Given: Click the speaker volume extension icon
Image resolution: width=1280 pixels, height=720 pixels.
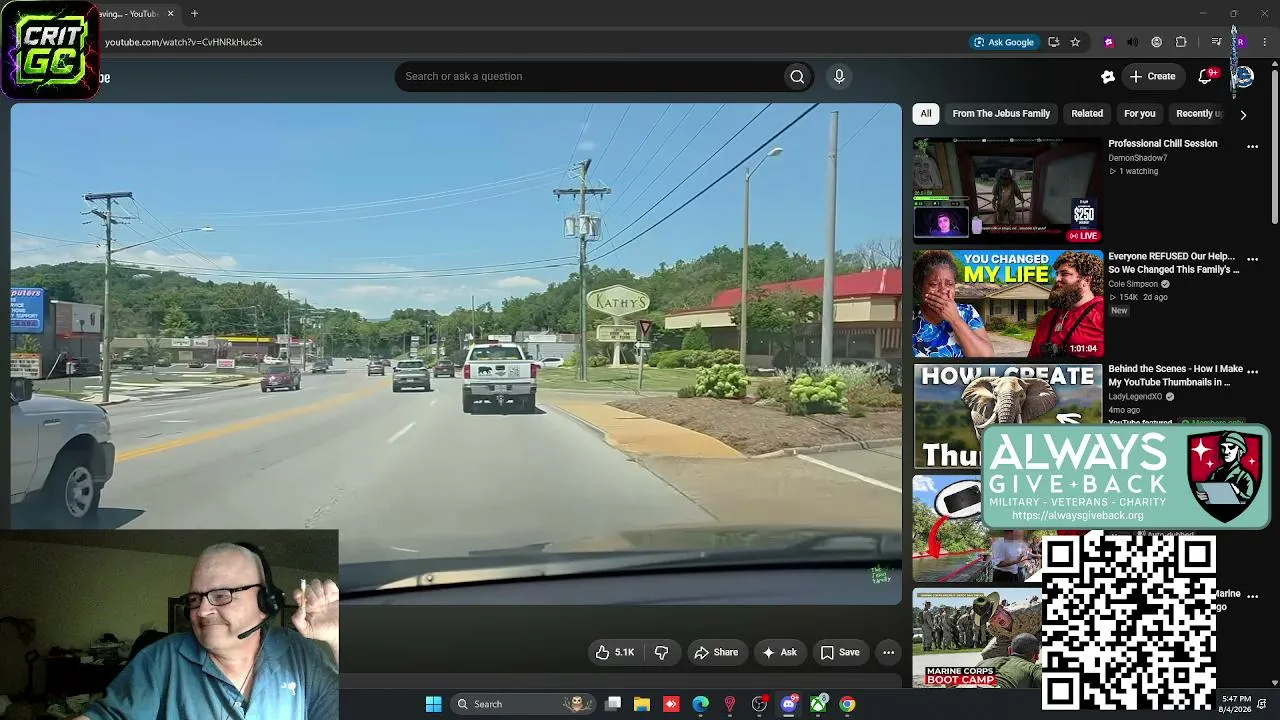Looking at the screenshot, I should (1132, 42).
